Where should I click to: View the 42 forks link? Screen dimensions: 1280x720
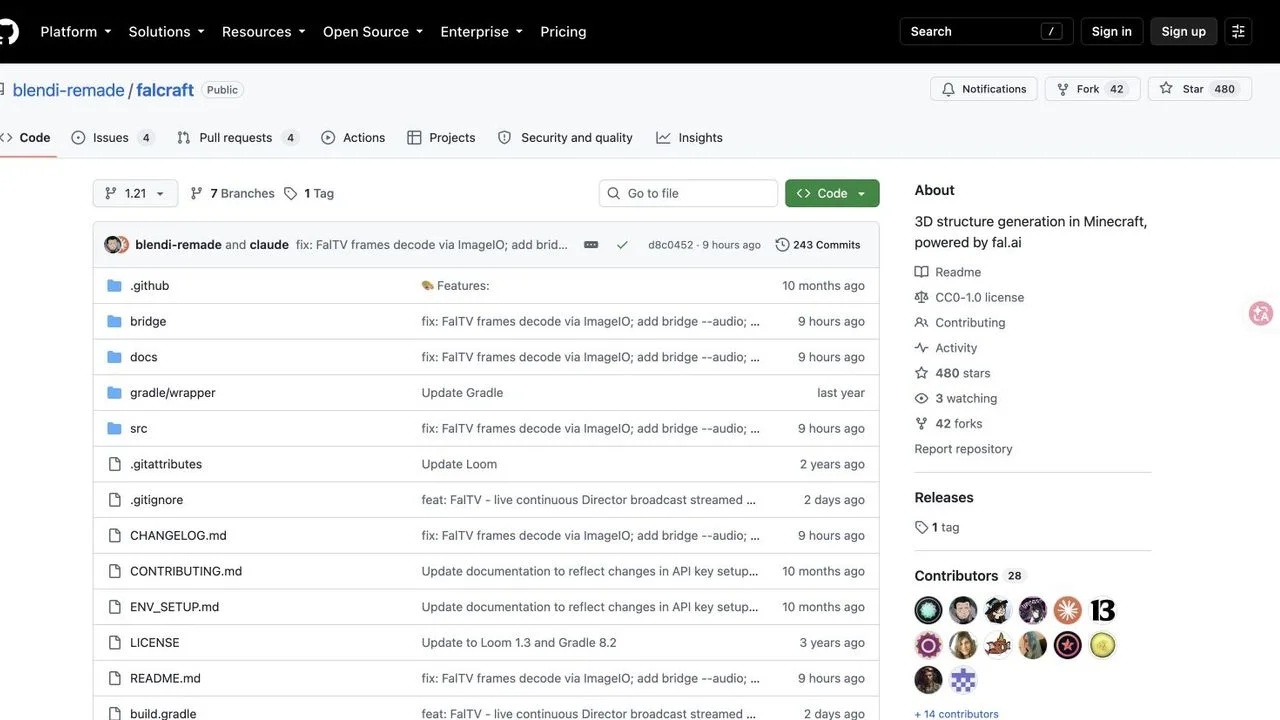click(948, 424)
